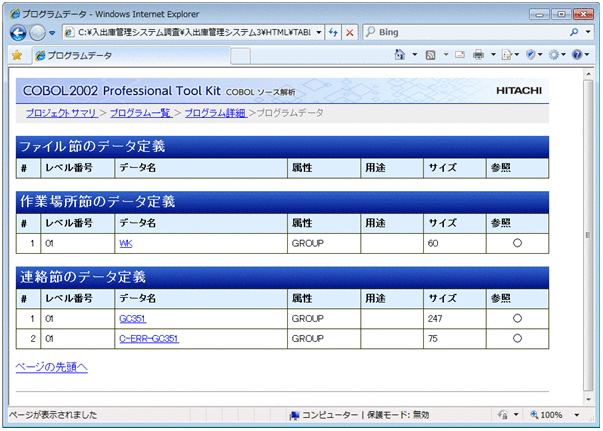This screenshot has height=431, width=603.
Task: Open the GC351 data name link
Action: (133, 319)
